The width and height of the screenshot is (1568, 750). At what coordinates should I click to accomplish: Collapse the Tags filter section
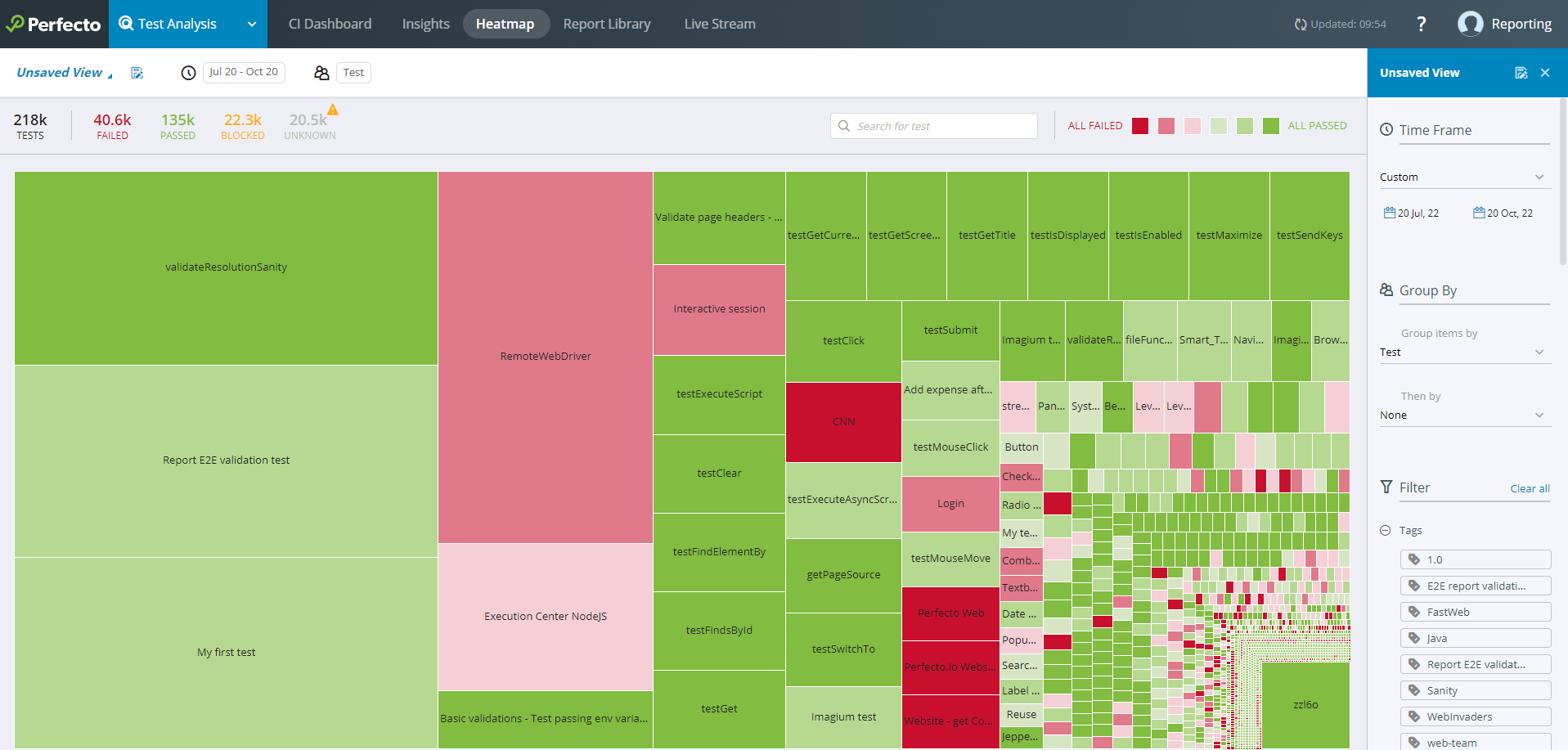click(x=1386, y=530)
